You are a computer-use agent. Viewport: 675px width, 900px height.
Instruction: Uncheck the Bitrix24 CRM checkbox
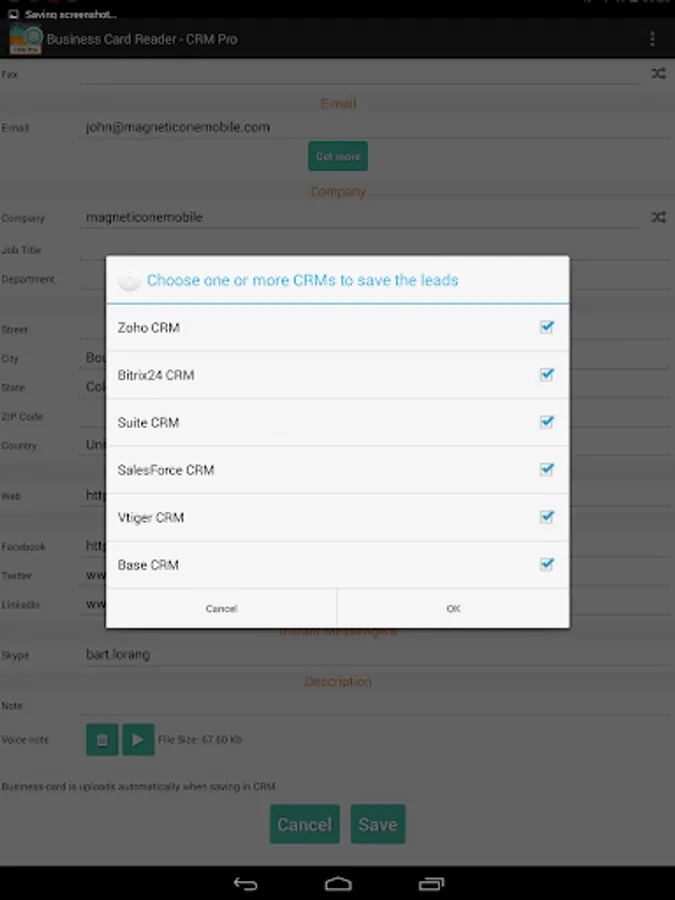pos(546,375)
